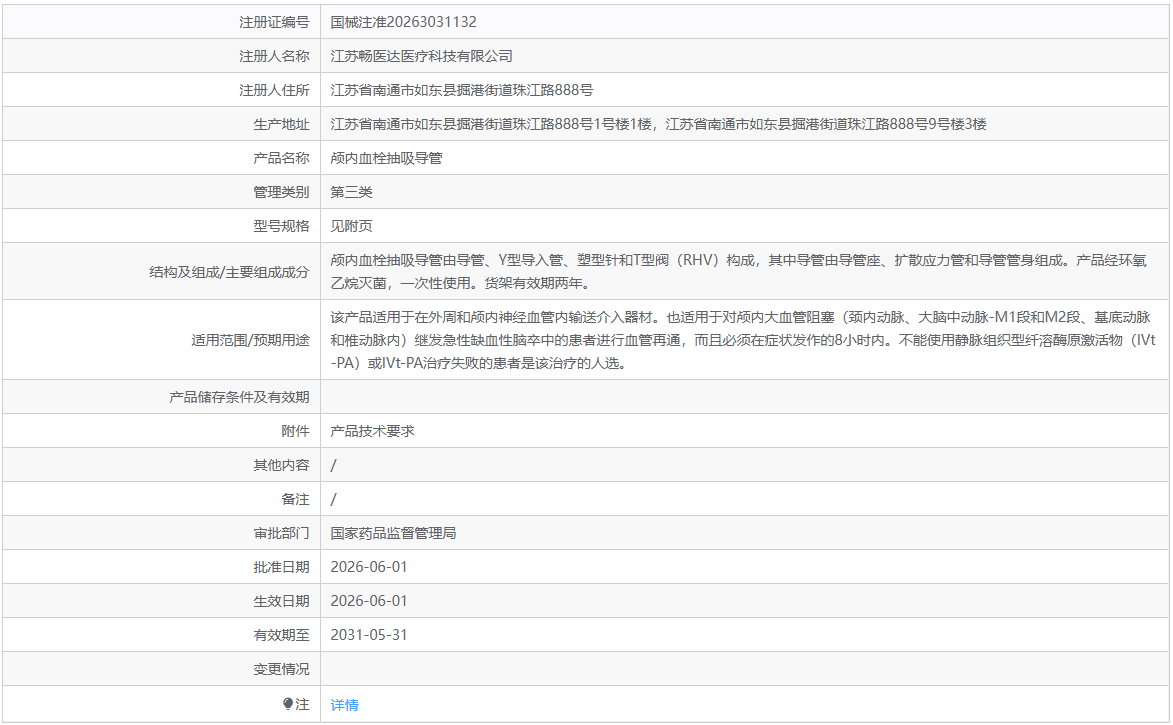Click the 结构及组成/主要组成成分 label
This screenshot has height=725, width=1173.
(x=229, y=272)
